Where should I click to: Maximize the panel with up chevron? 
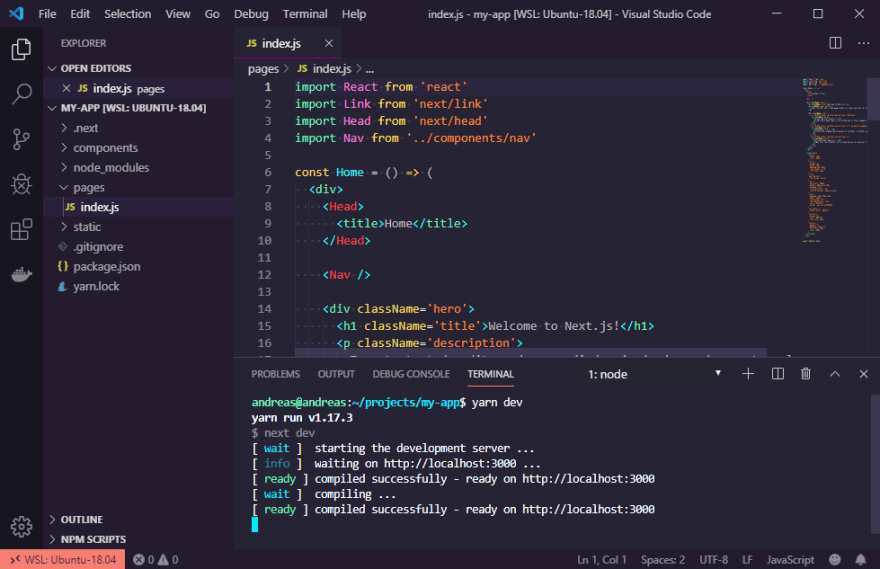[835, 374]
